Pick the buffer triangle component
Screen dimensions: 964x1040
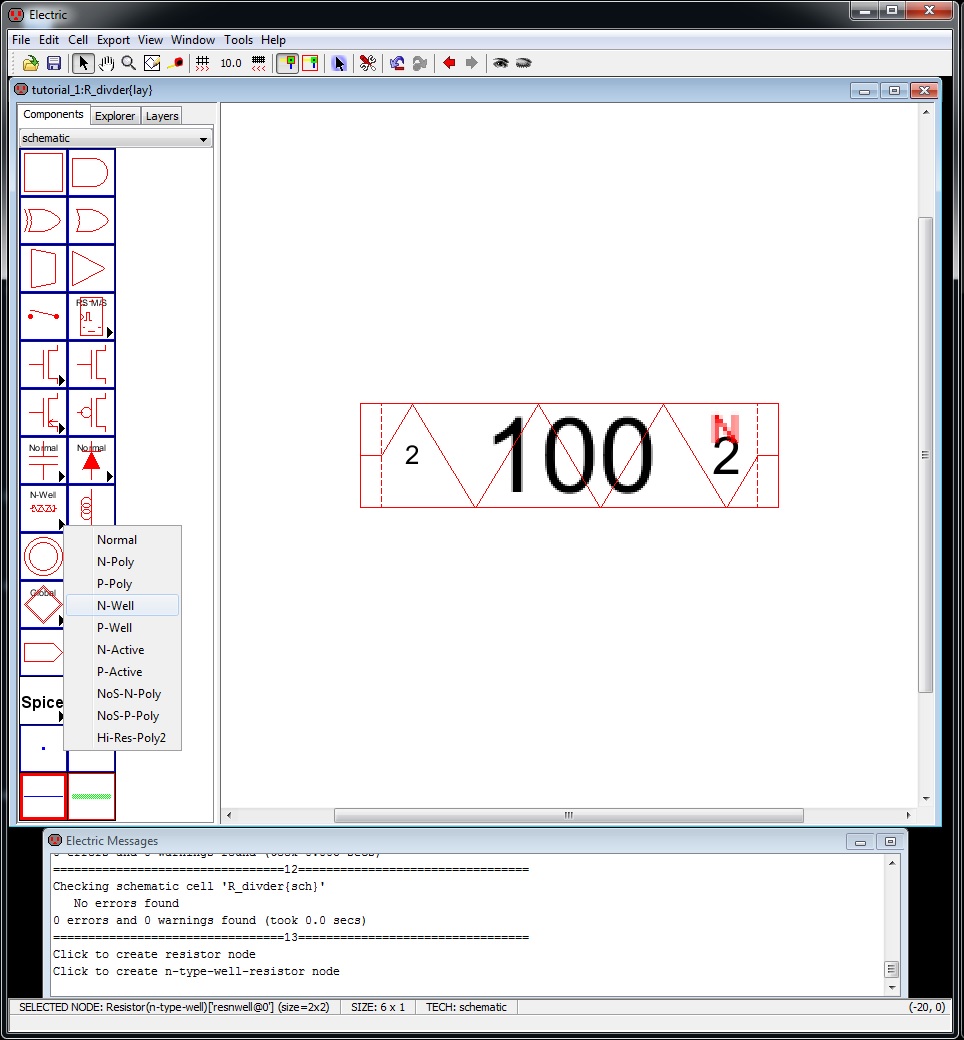[x=91, y=269]
